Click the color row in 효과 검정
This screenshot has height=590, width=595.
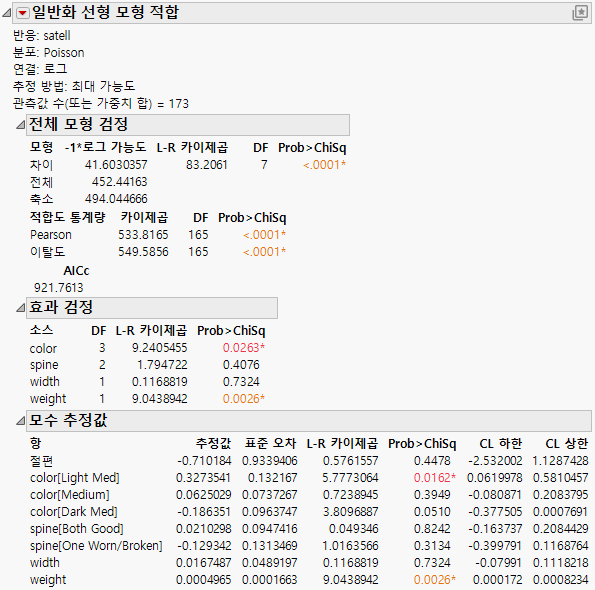[x=147, y=348]
